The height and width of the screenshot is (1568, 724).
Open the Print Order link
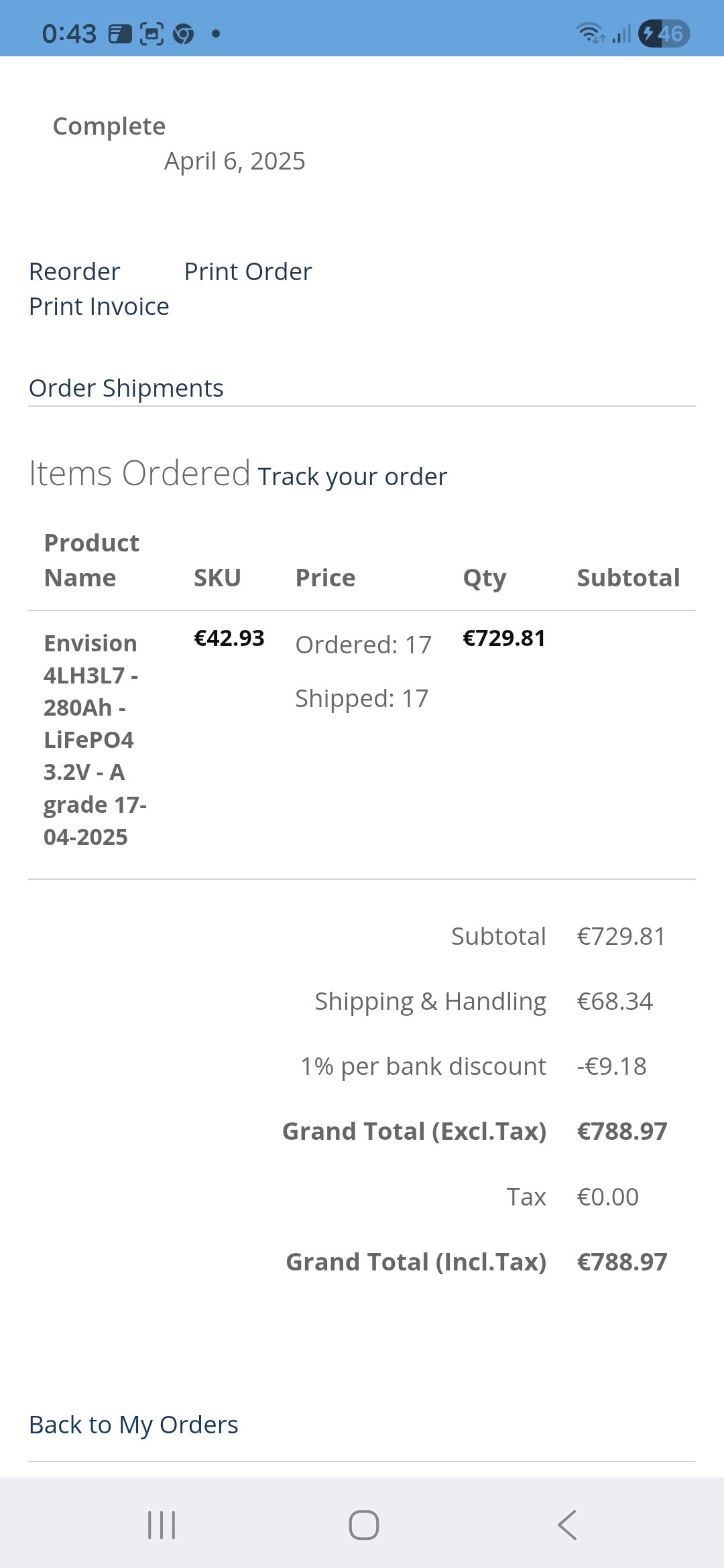click(x=248, y=271)
